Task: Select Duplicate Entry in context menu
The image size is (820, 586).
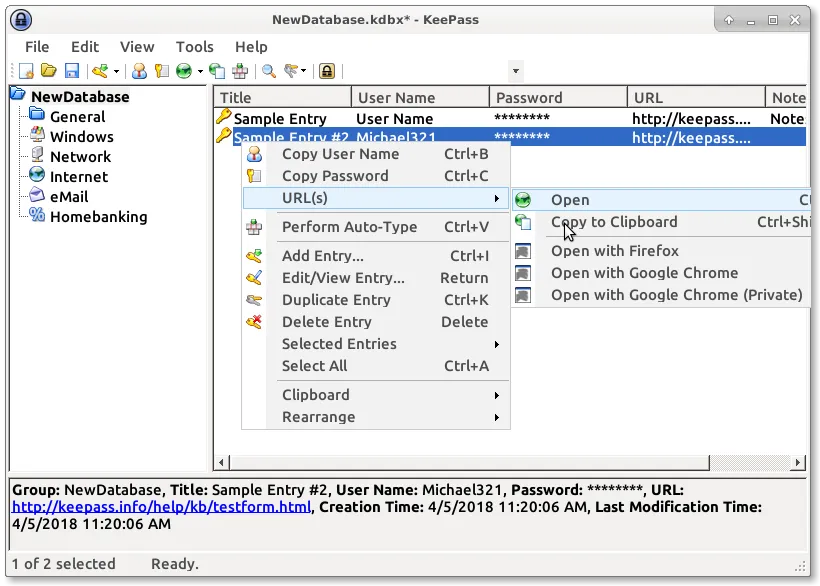Action: pos(336,300)
